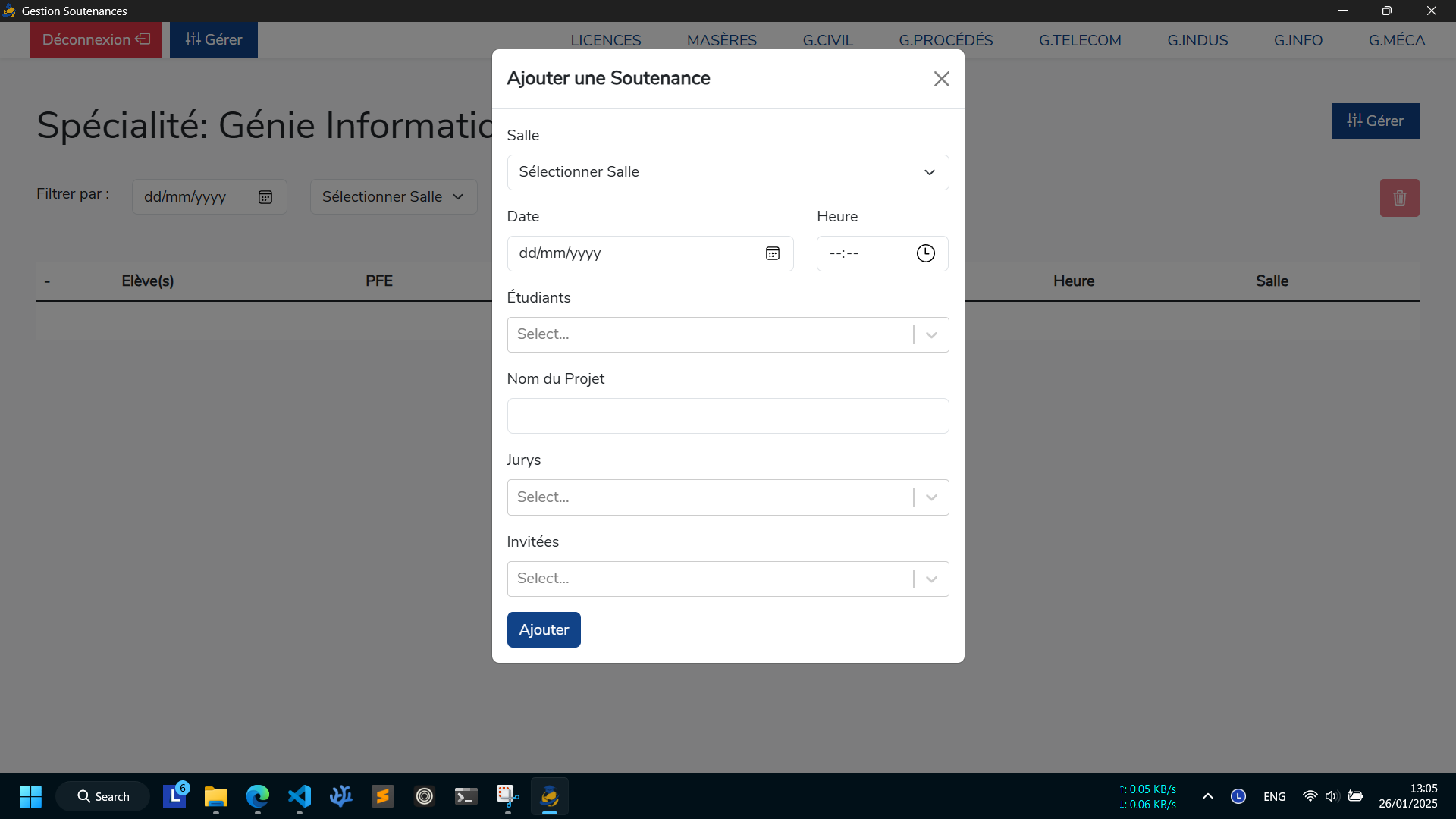
Task: Click the Étudiants Select... placeholder text
Action: coord(543,334)
